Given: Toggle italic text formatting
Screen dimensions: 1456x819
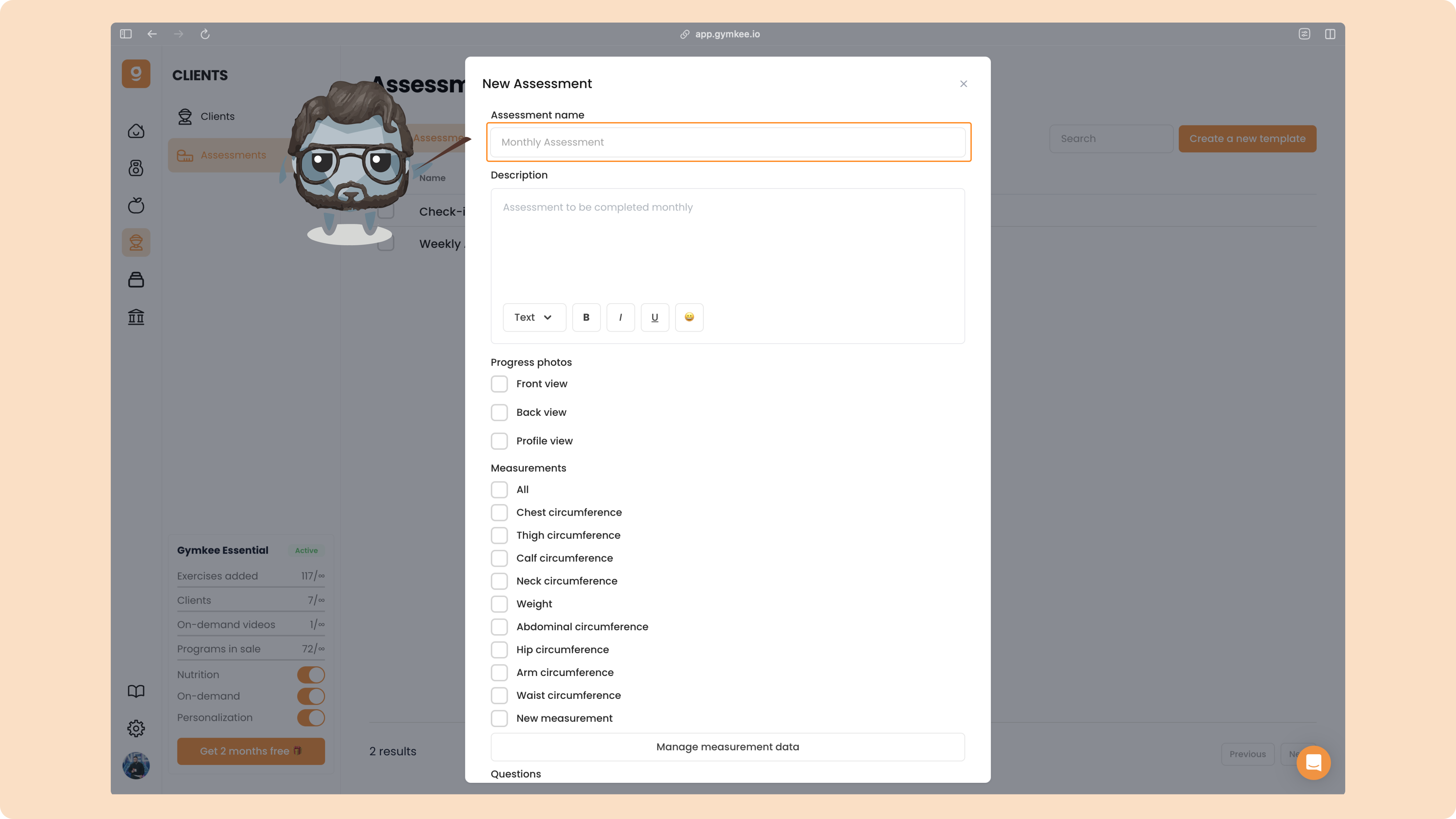Looking at the screenshot, I should (621, 317).
